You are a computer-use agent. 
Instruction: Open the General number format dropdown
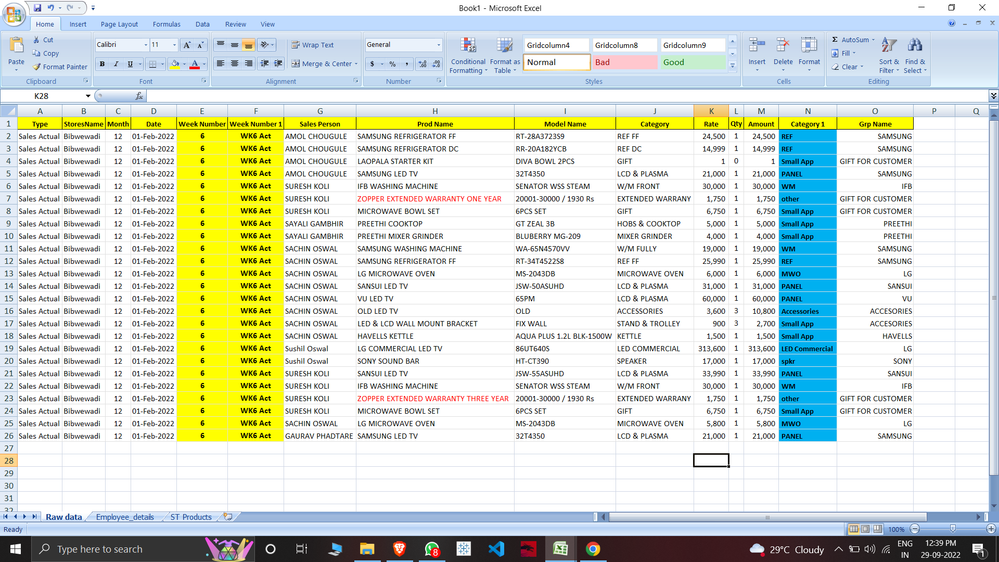[x=438, y=45]
